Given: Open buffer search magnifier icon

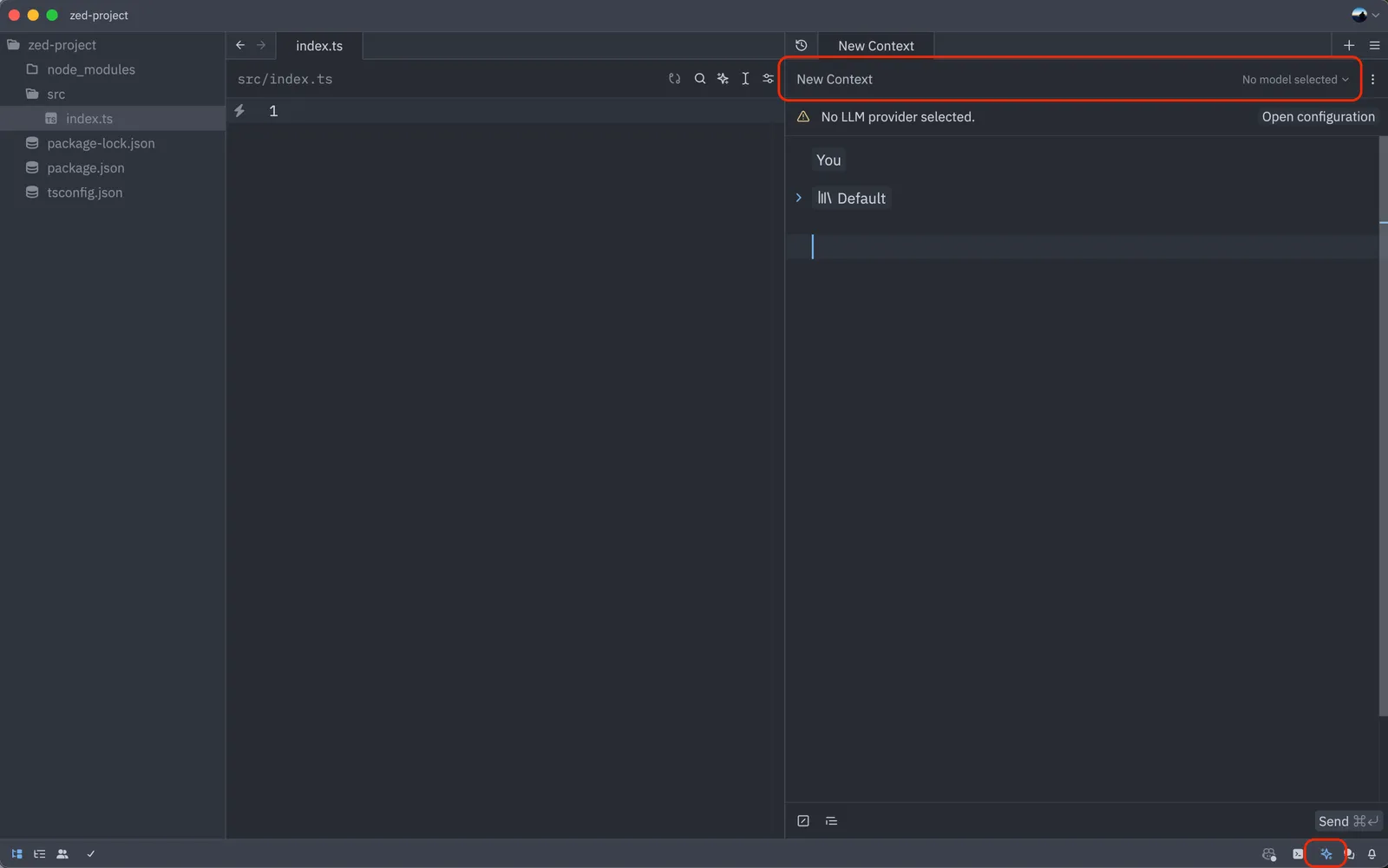Looking at the screenshot, I should [700, 79].
